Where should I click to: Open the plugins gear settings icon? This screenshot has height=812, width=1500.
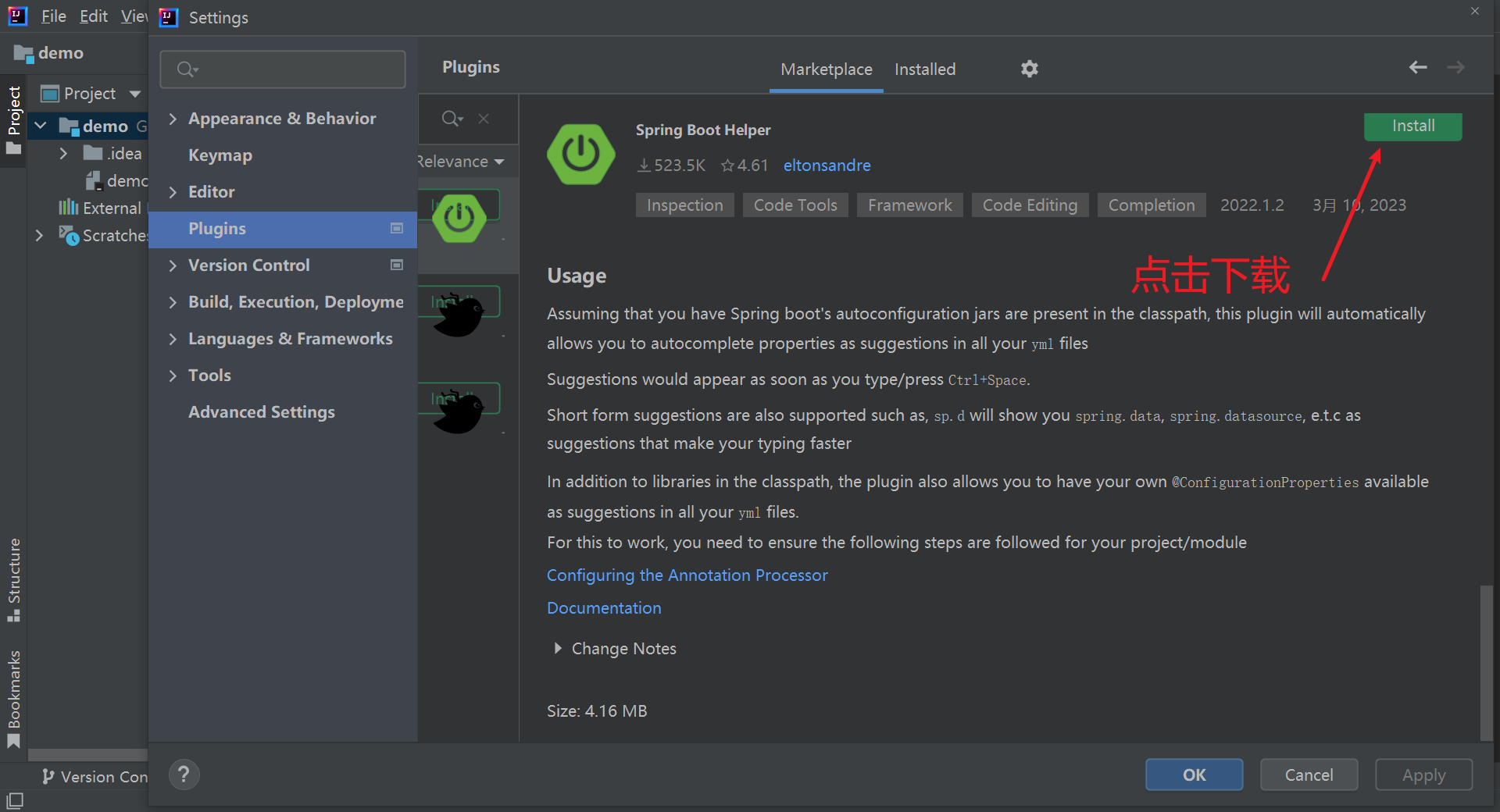(x=1030, y=69)
